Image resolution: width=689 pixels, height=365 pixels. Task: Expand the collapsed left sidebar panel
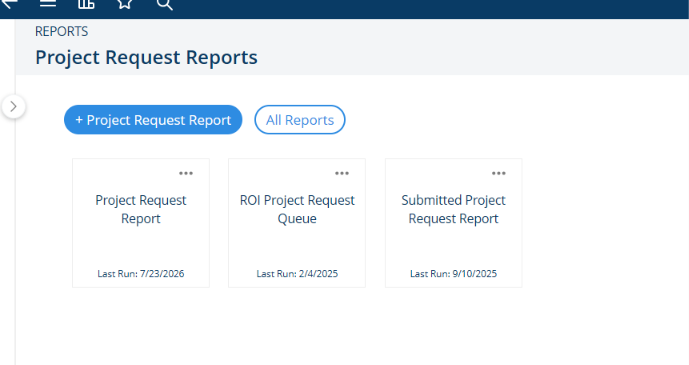tap(14, 107)
